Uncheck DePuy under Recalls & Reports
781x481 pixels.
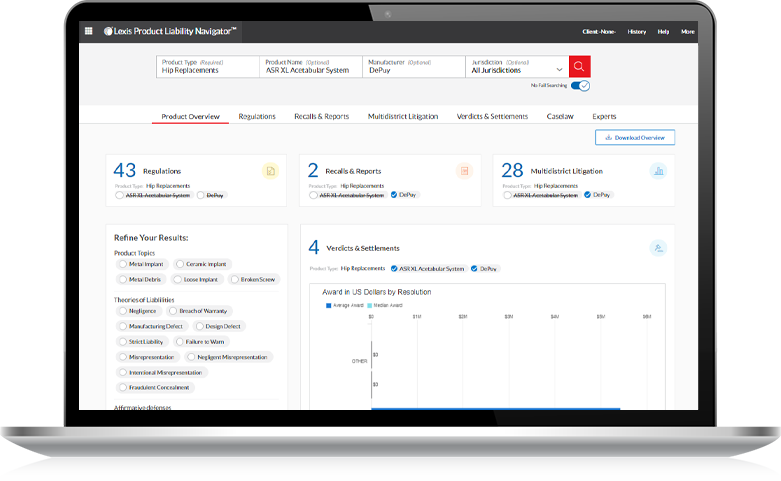[x=394, y=195]
